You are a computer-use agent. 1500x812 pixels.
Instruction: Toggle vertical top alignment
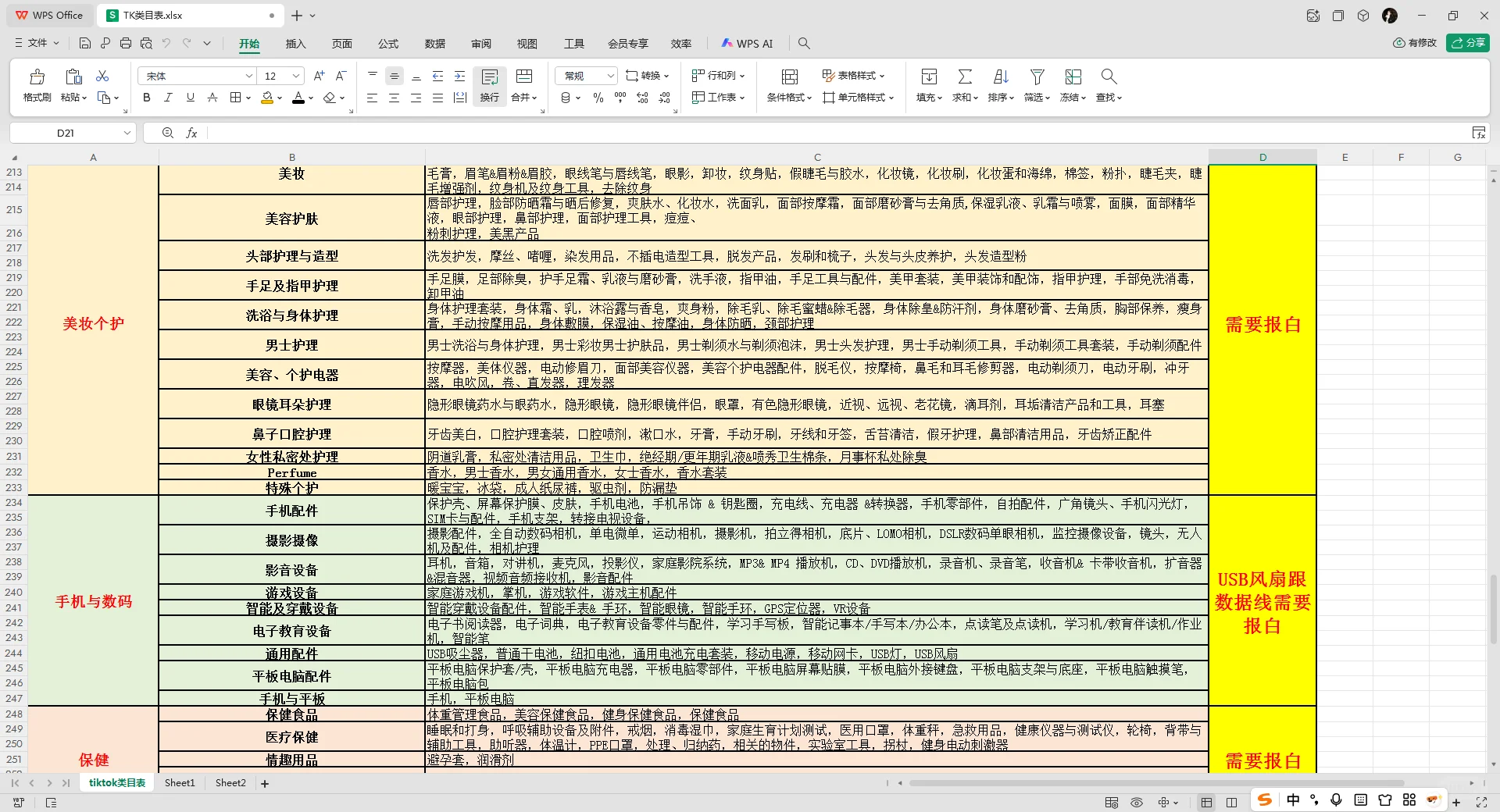(373, 76)
